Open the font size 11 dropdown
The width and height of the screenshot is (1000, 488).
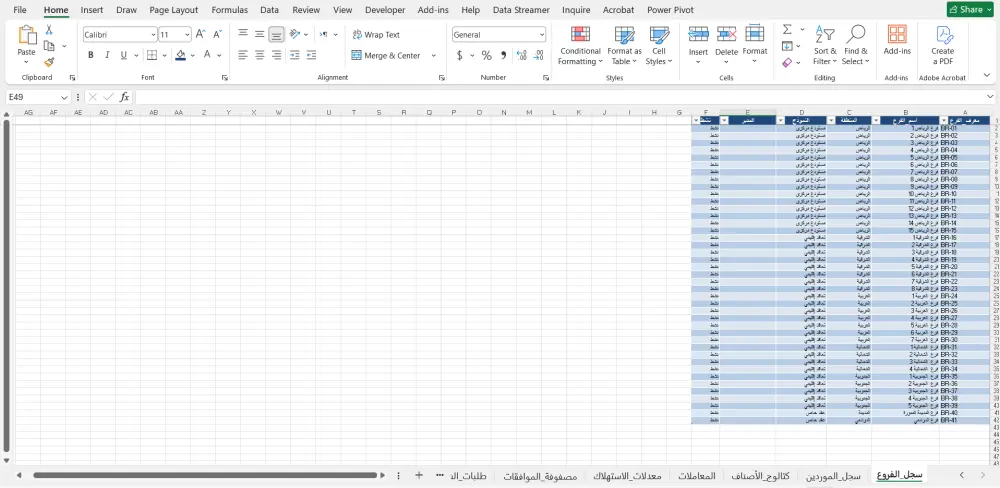coord(188,34)
